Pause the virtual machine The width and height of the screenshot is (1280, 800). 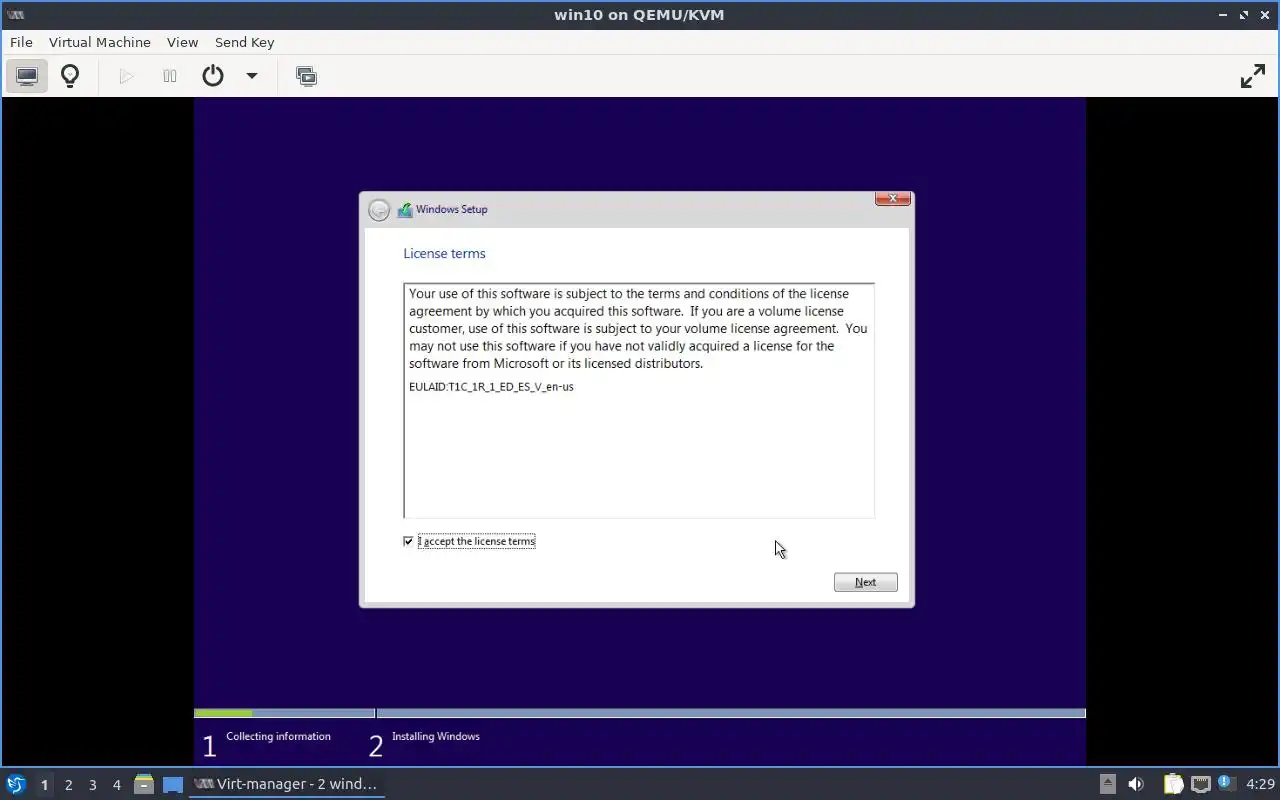[x=170, y=76]
